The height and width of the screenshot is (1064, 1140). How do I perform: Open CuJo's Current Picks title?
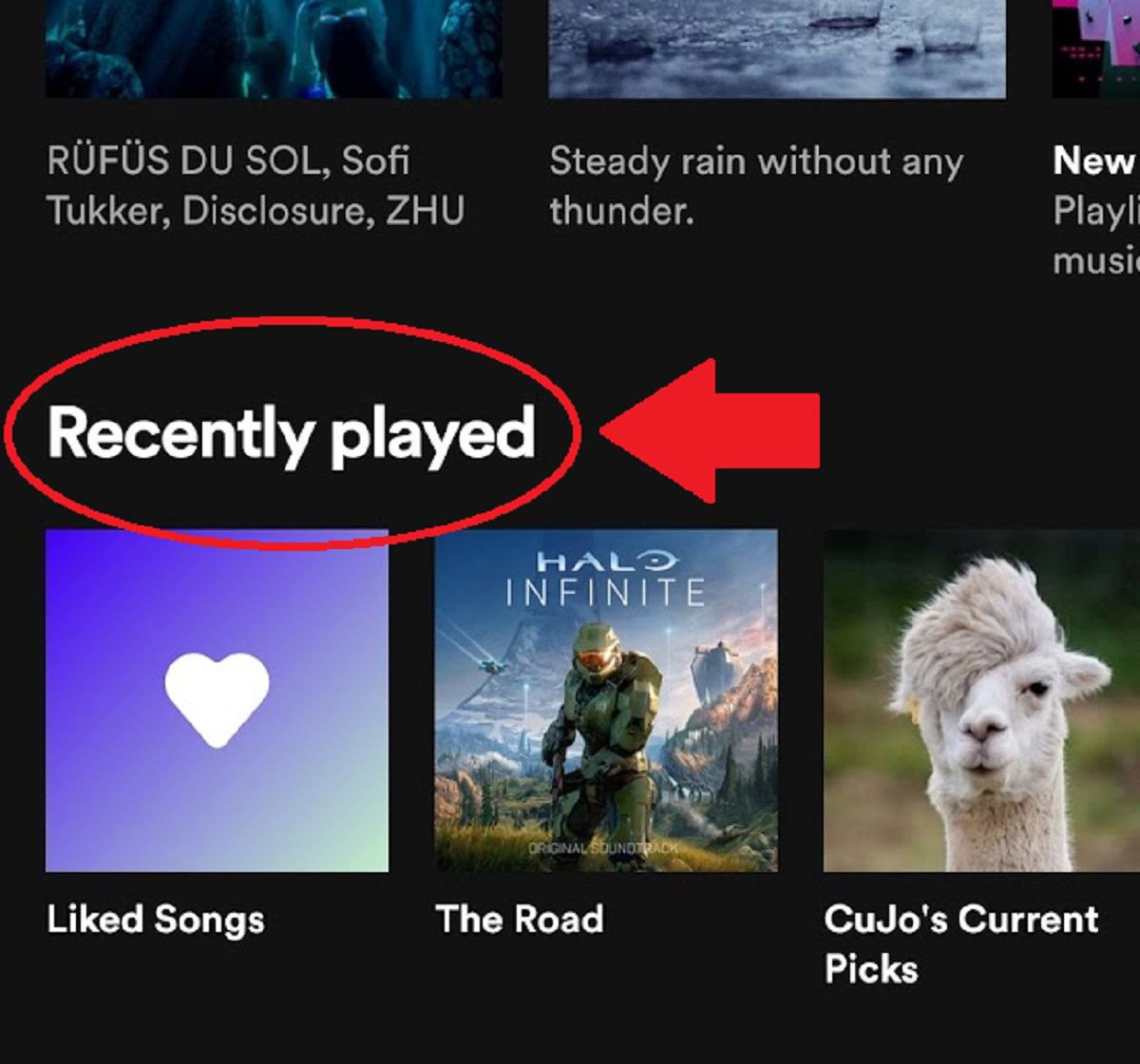tap(961, 944)
